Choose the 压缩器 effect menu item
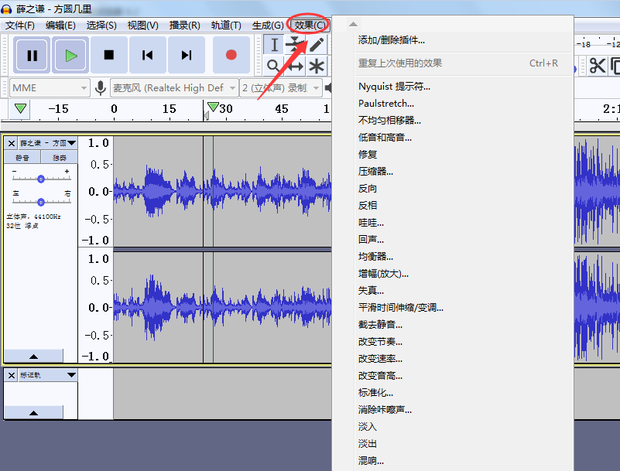The width and height of the screenshot is (620, 471). 376,171
